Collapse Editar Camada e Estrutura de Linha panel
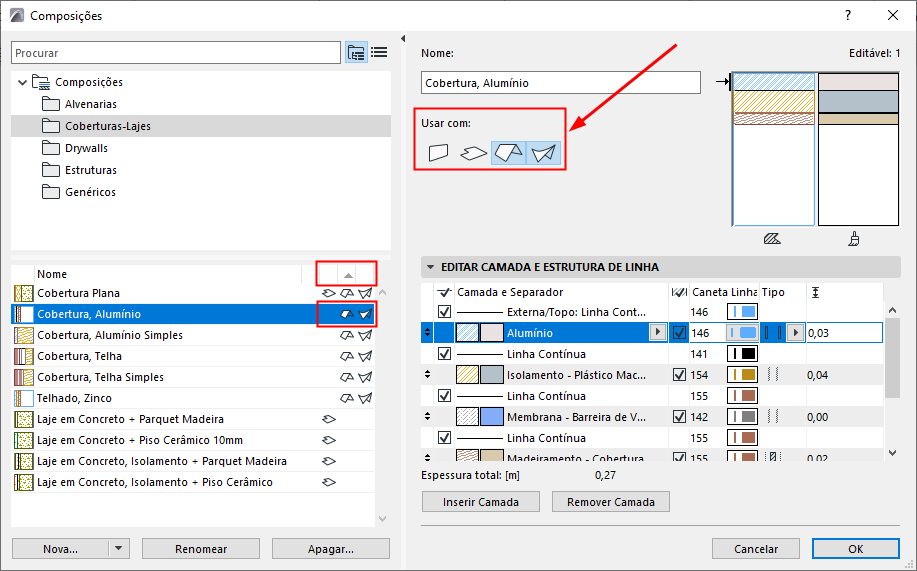Image resolution: width=917 pixels, height=571 pixels. (x=430, y=267)
